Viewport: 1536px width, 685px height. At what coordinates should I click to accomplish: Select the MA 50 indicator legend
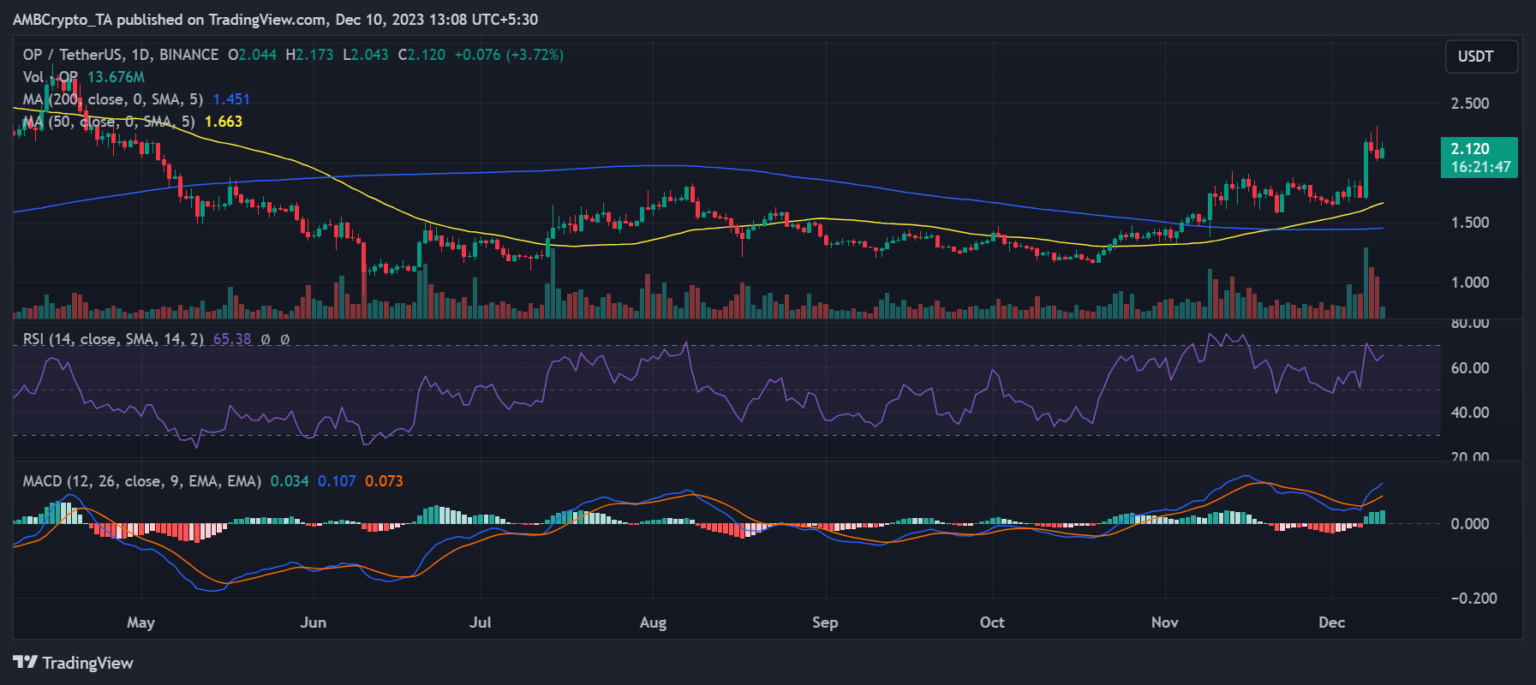[104, 121]
